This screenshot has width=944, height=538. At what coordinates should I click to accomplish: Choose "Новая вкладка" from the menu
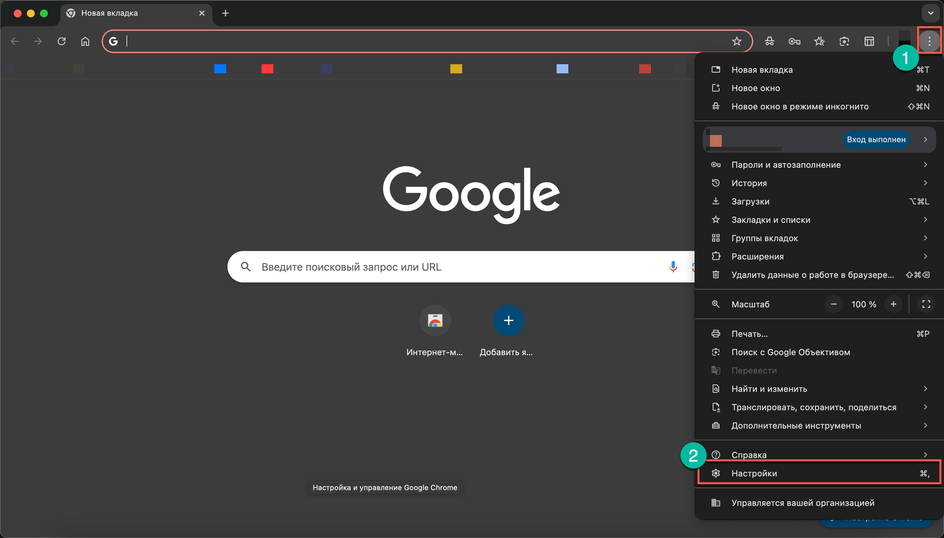819,70
